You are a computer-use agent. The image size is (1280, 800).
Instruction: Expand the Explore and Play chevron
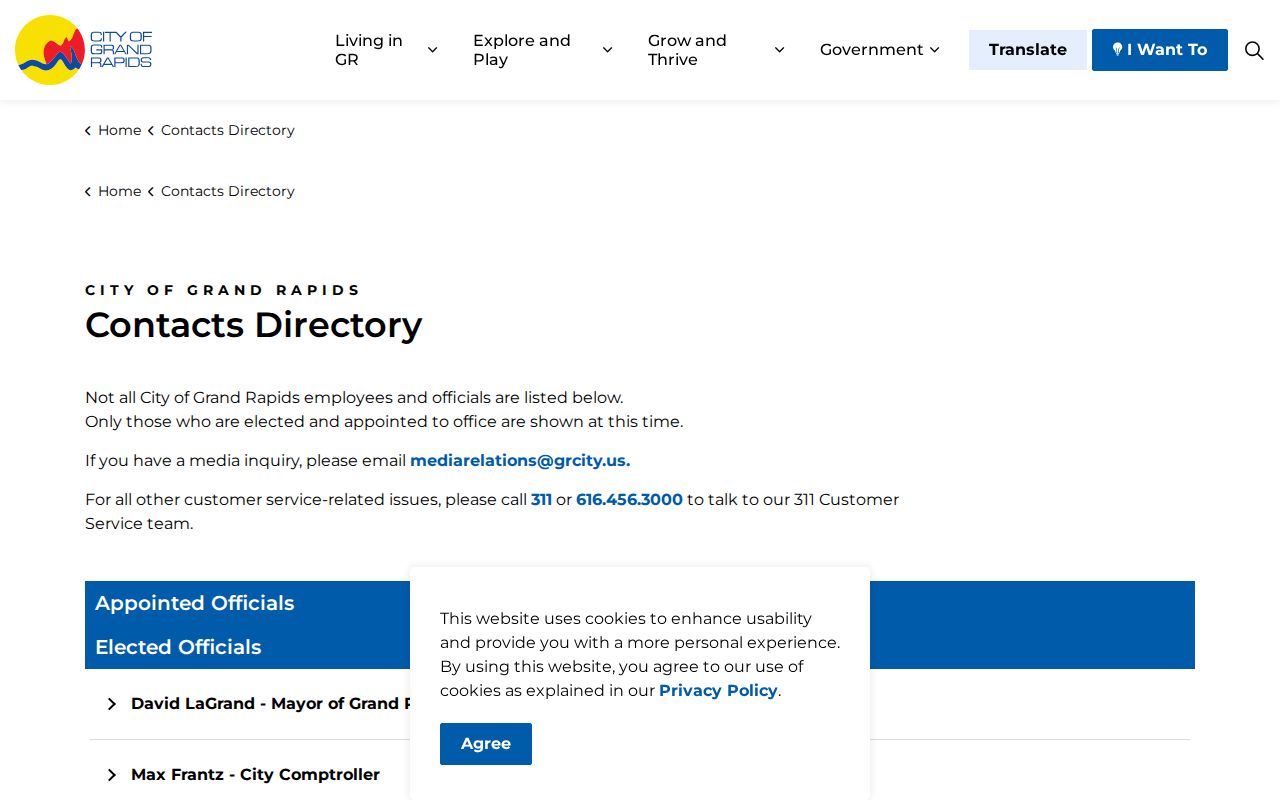point(607,50)
